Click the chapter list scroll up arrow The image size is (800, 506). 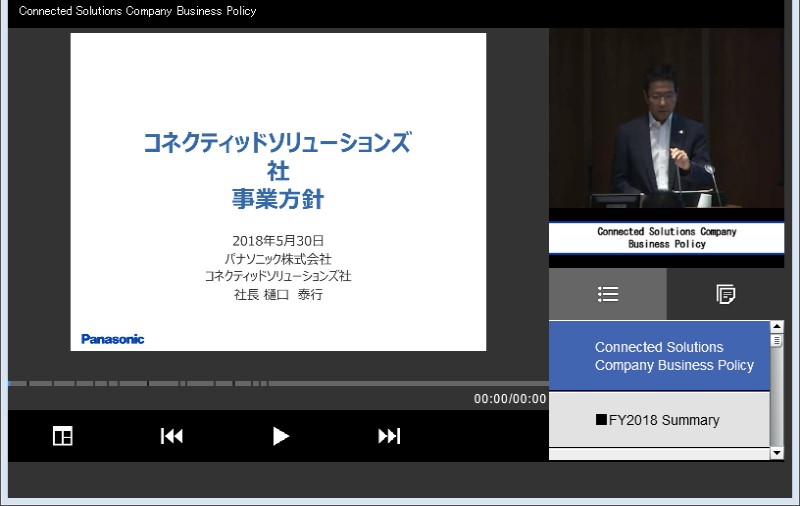tap(777, 326)
